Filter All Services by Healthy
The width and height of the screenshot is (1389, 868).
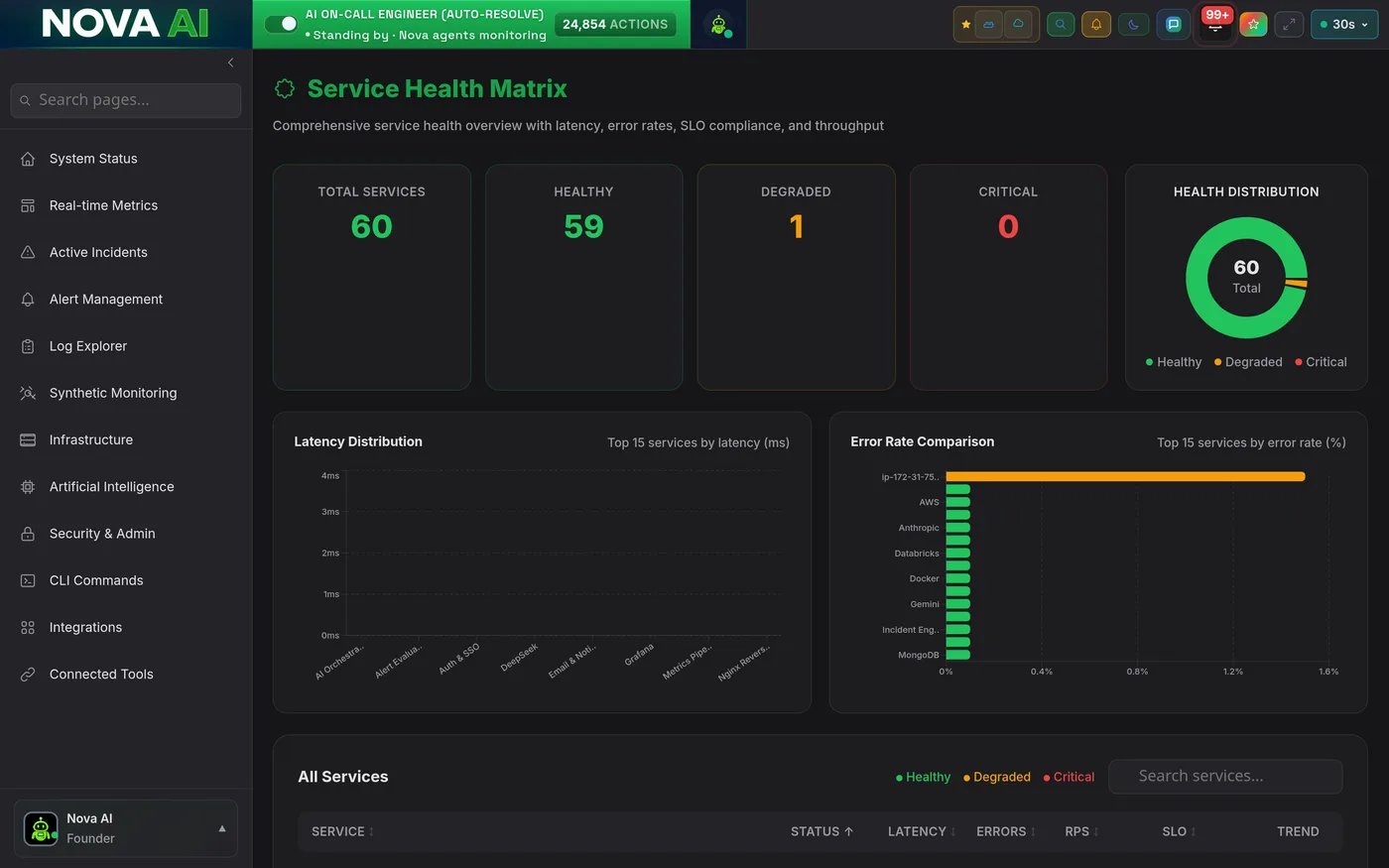pyautogui.click(x=923, y=777)
